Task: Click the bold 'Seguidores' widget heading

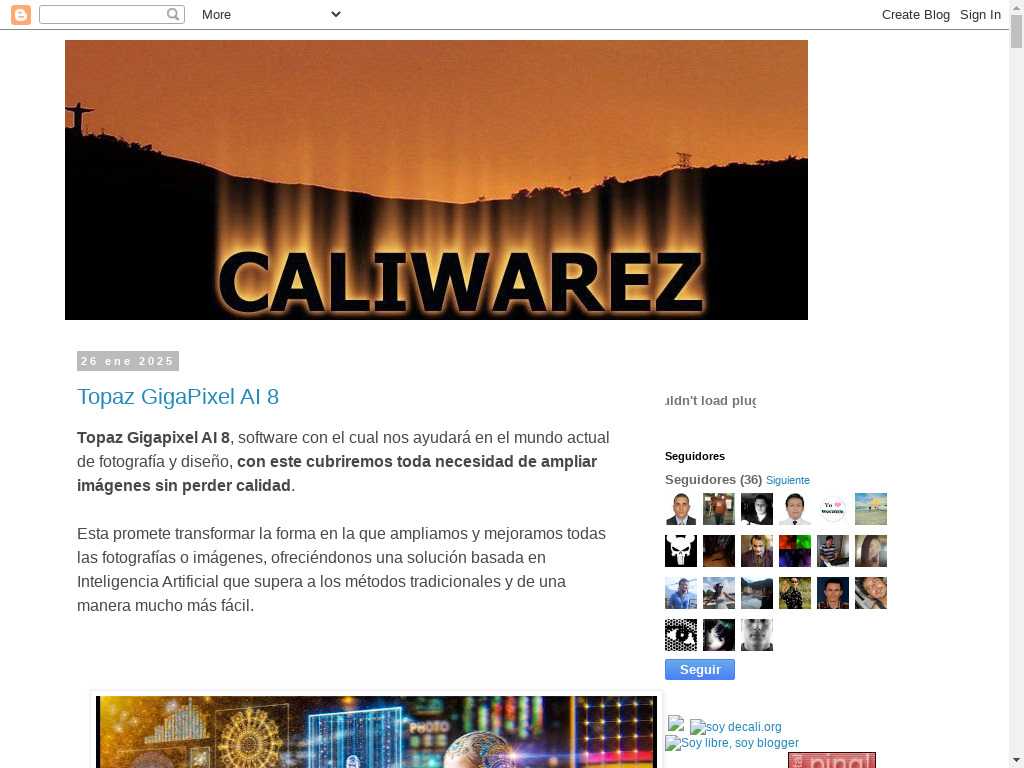Action: coord(695,456)
